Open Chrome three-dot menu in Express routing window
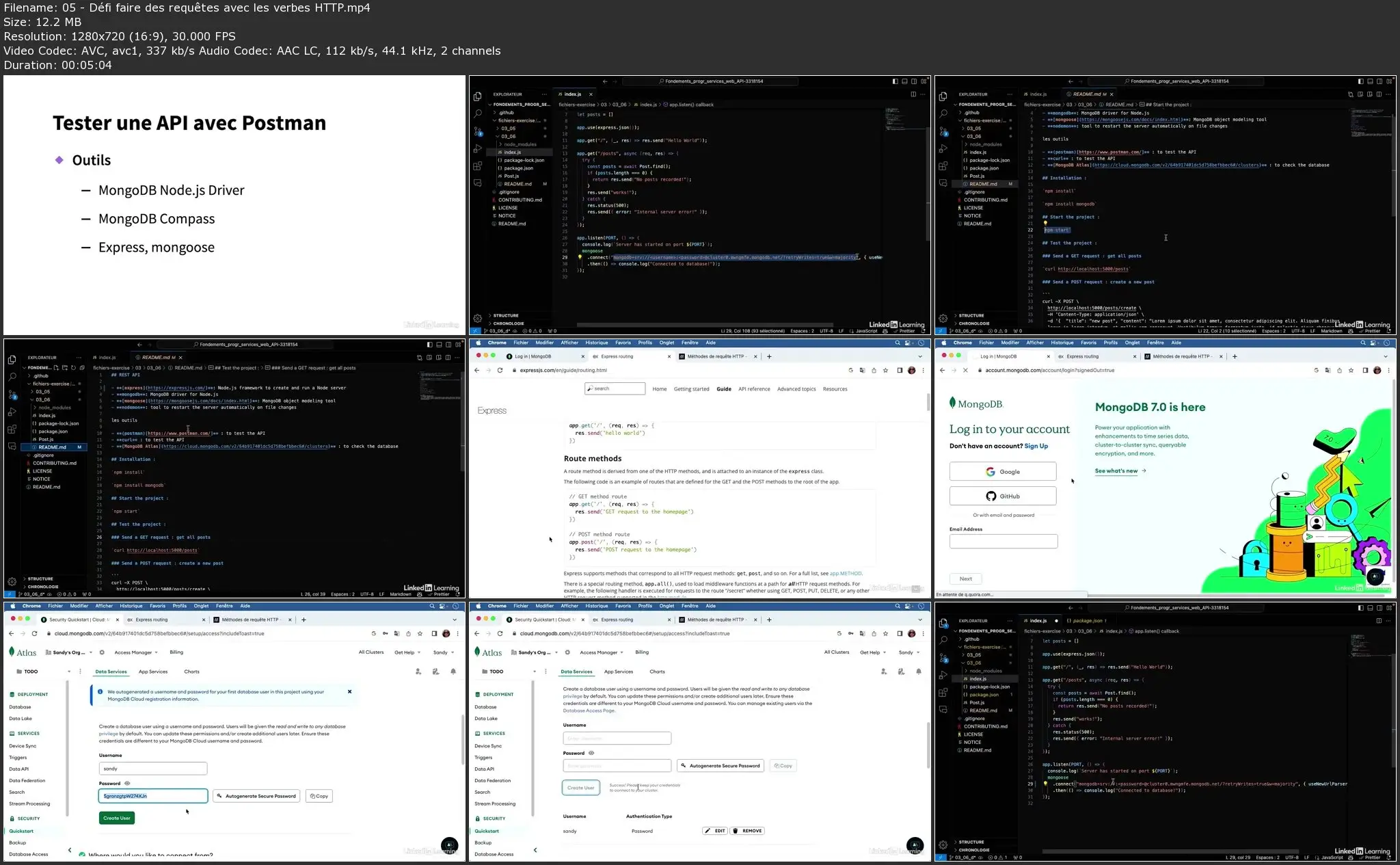 (x=923, y=370)
